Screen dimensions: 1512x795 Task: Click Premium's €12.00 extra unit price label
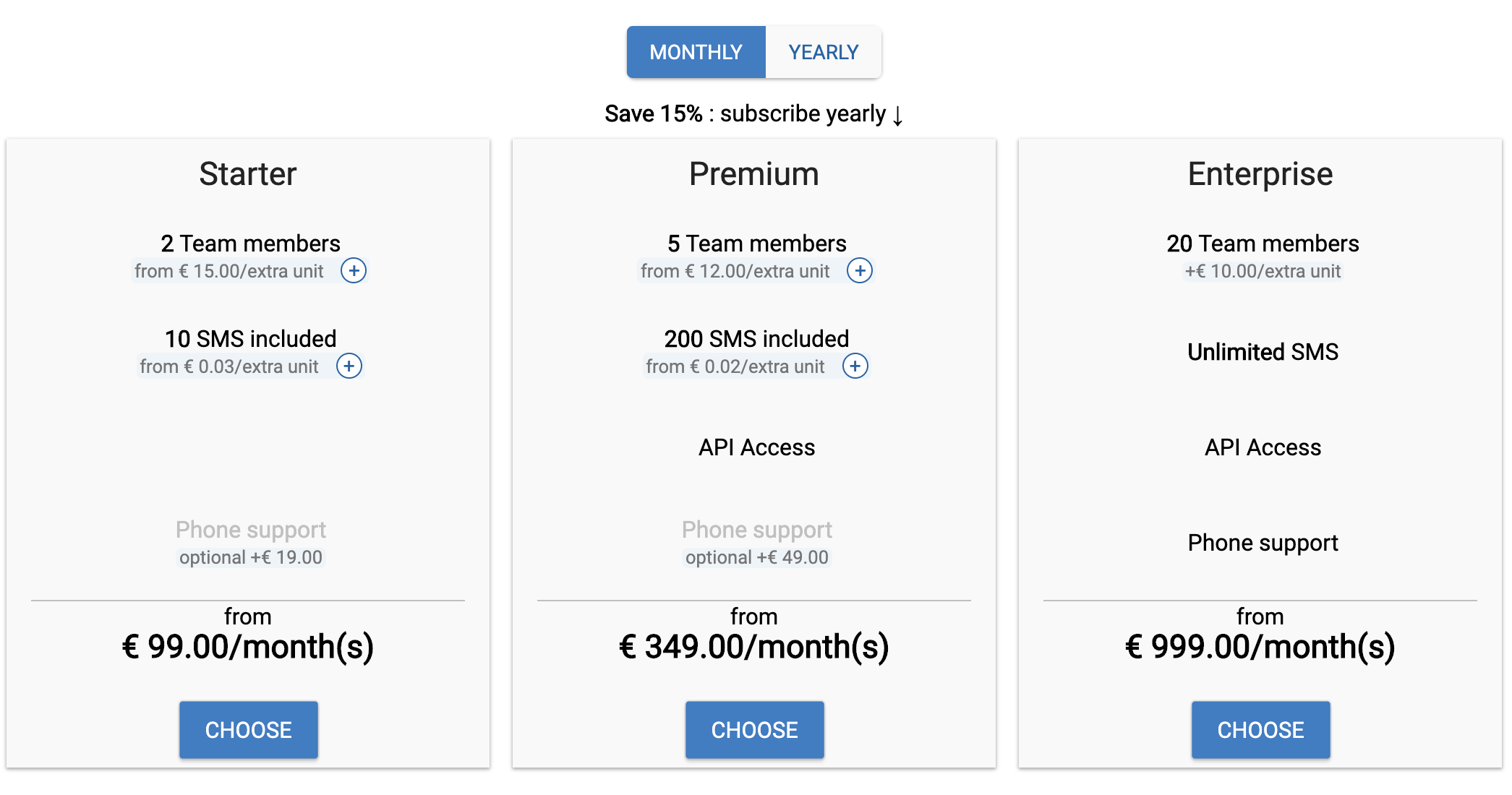click(x=735, y=272)
